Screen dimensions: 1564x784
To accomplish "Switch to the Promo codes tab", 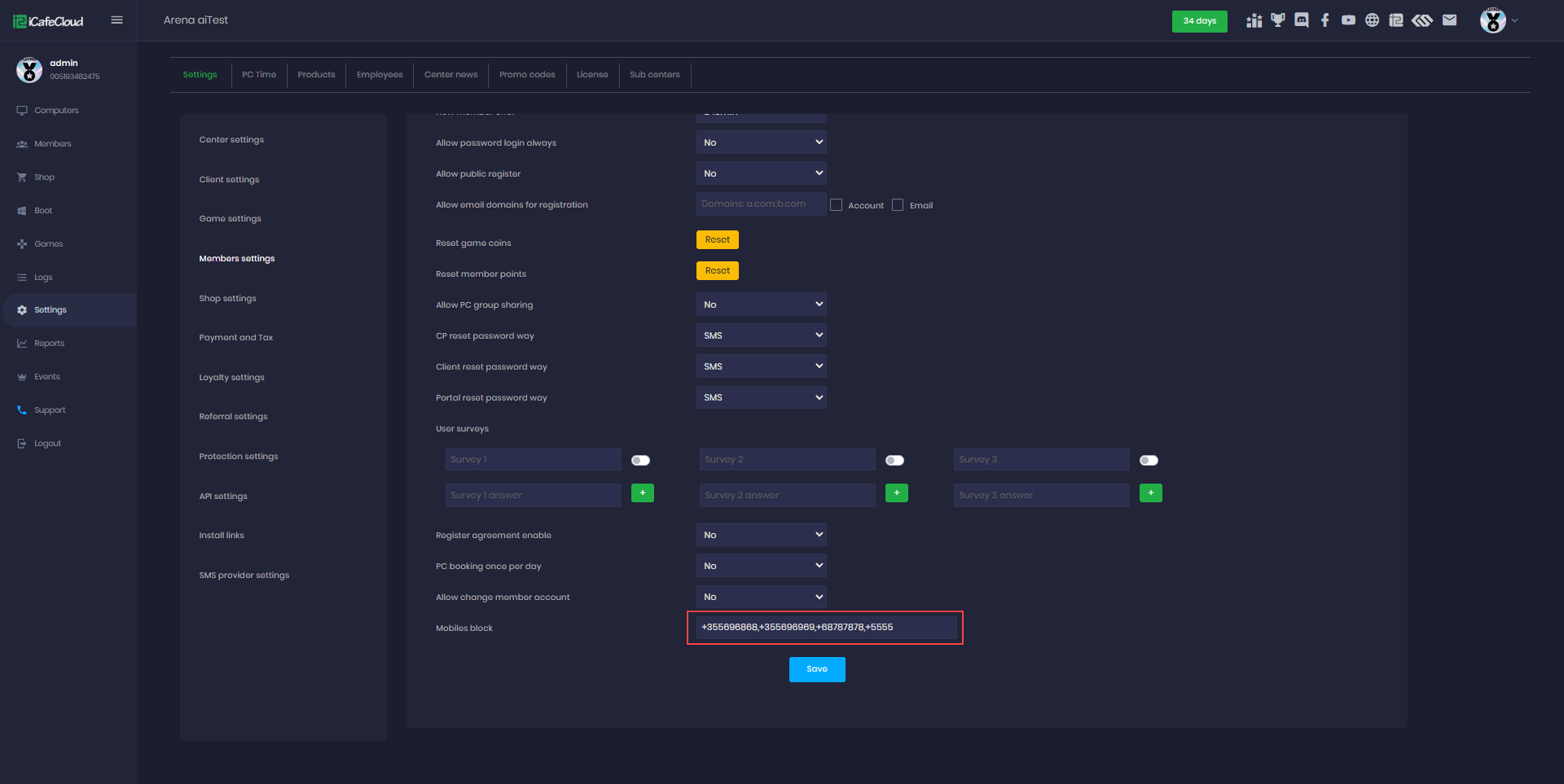I will click(526, 75).
